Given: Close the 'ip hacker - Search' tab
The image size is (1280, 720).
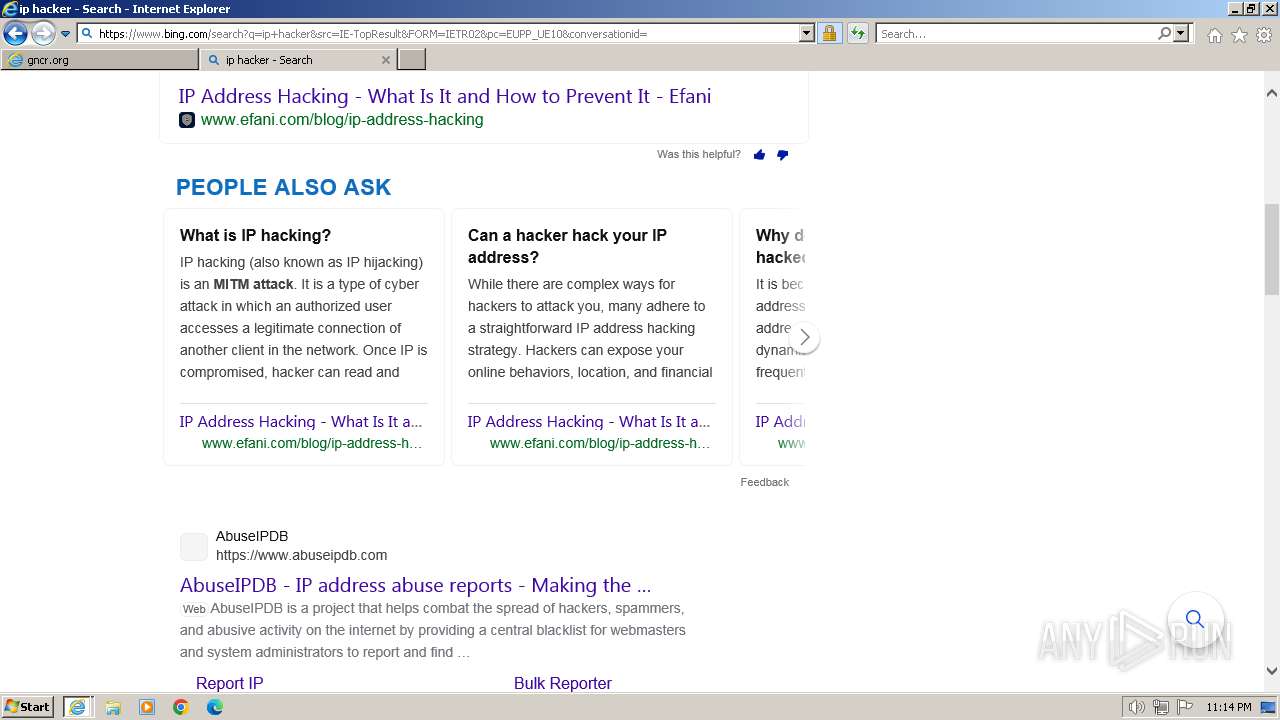Looking at the screenshot, I should [386, 60].
